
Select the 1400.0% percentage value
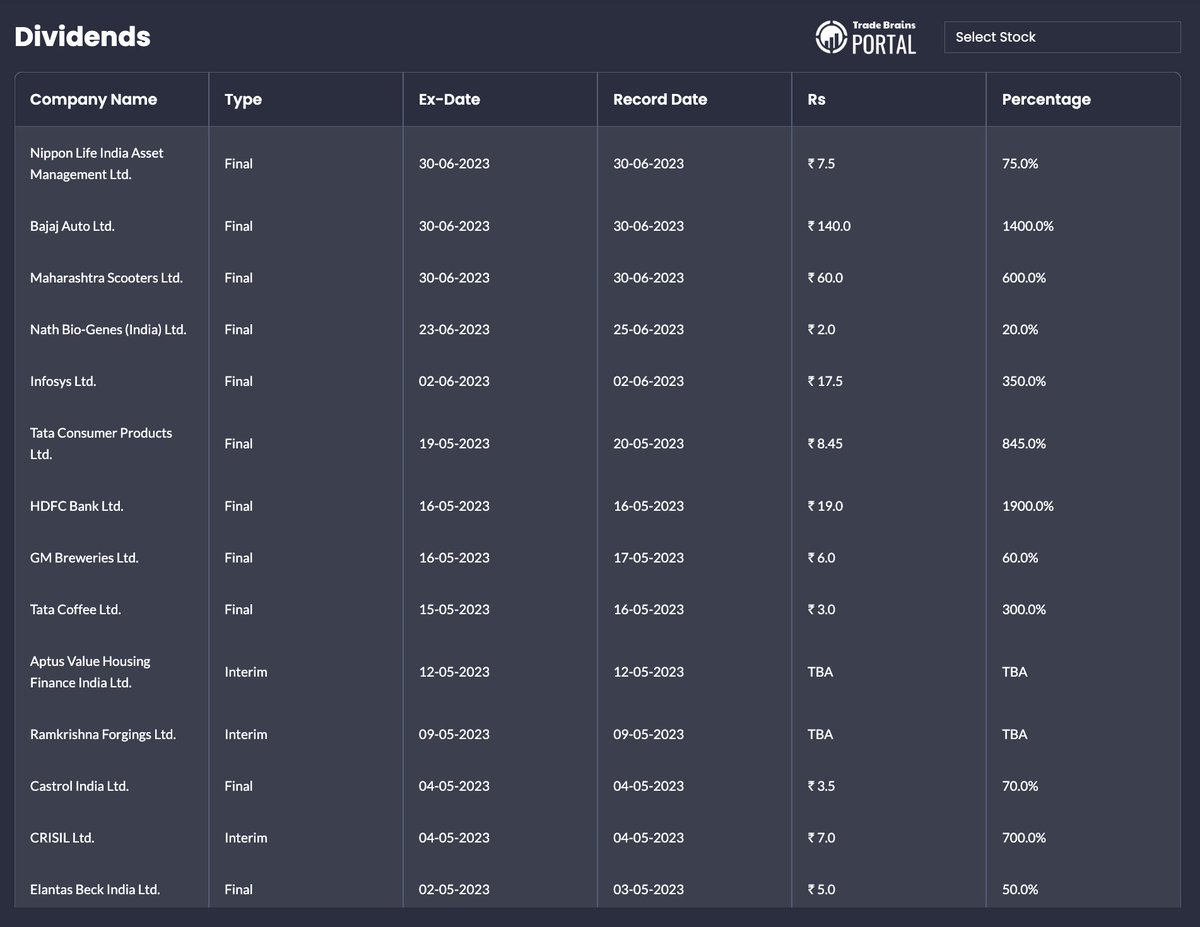pos(1028,226)
